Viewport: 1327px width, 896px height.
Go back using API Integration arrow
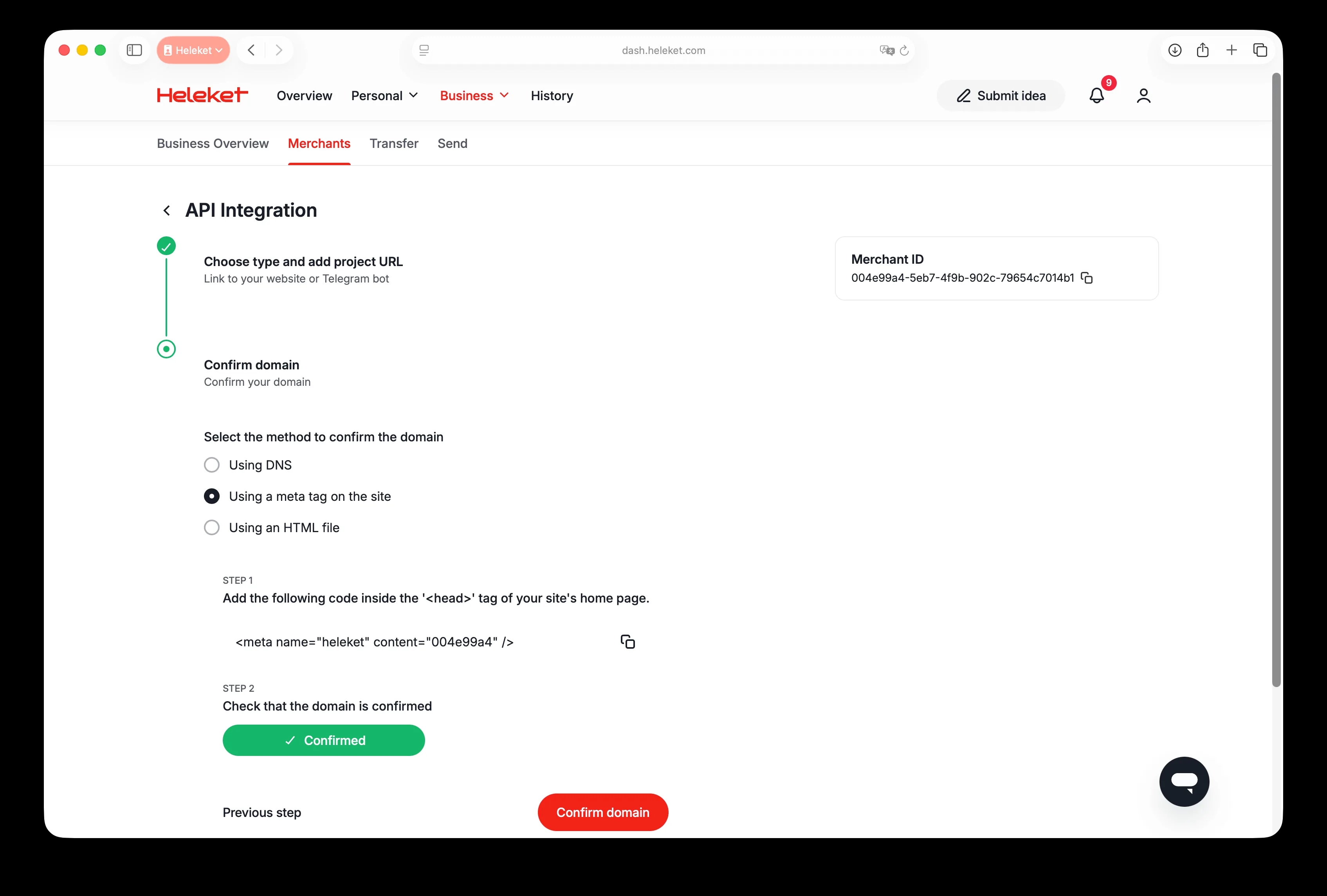pos(167,211)
